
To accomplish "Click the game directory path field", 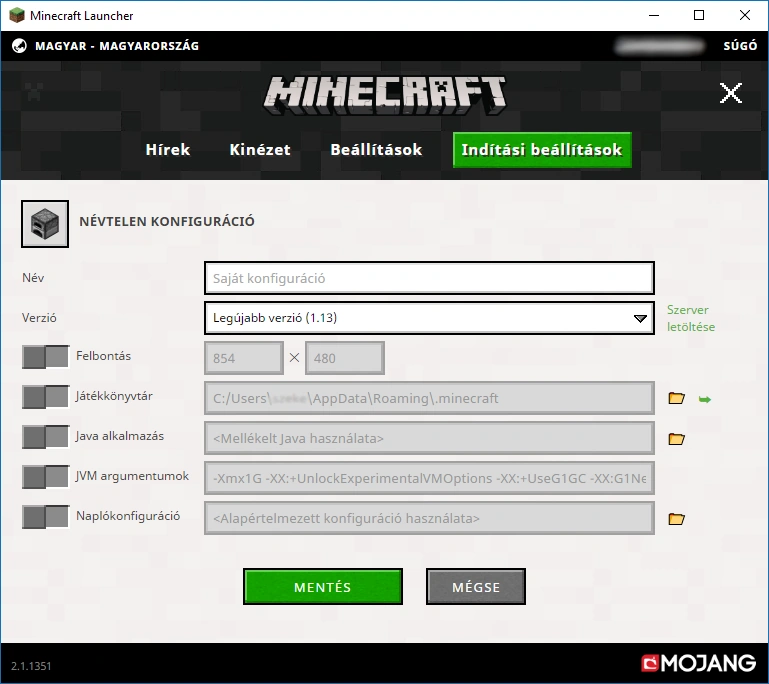I will 429,398.
